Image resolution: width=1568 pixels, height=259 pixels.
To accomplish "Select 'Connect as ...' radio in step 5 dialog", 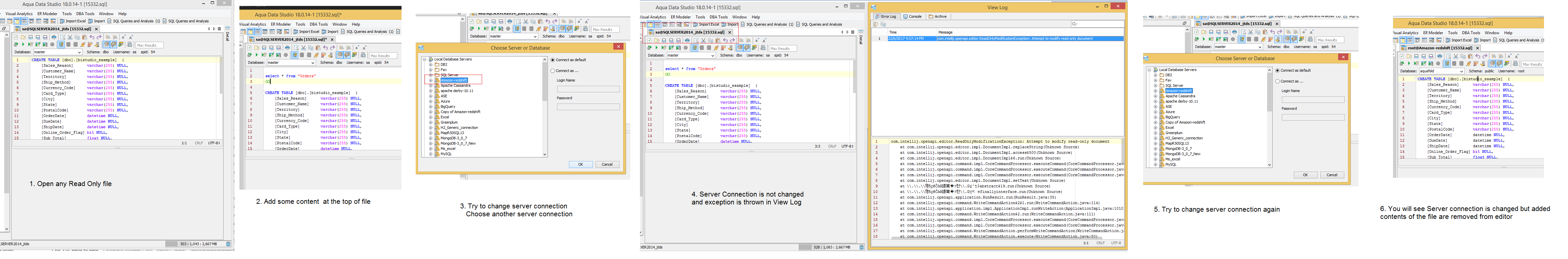I will [1277, 81].
